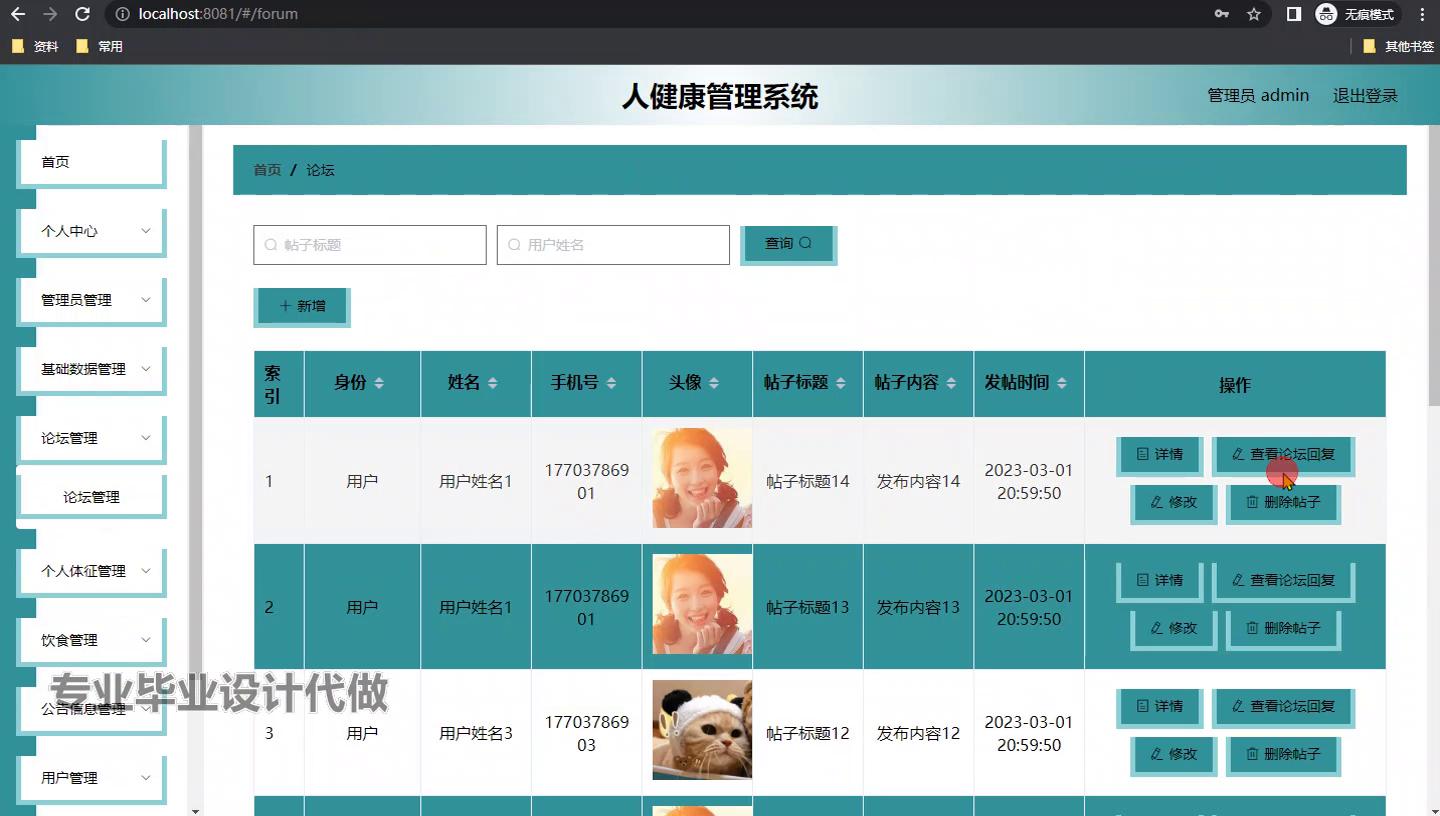Sort table by 发帖时间 column arrows
The image size is (1440, 816).
(1062, 384)
